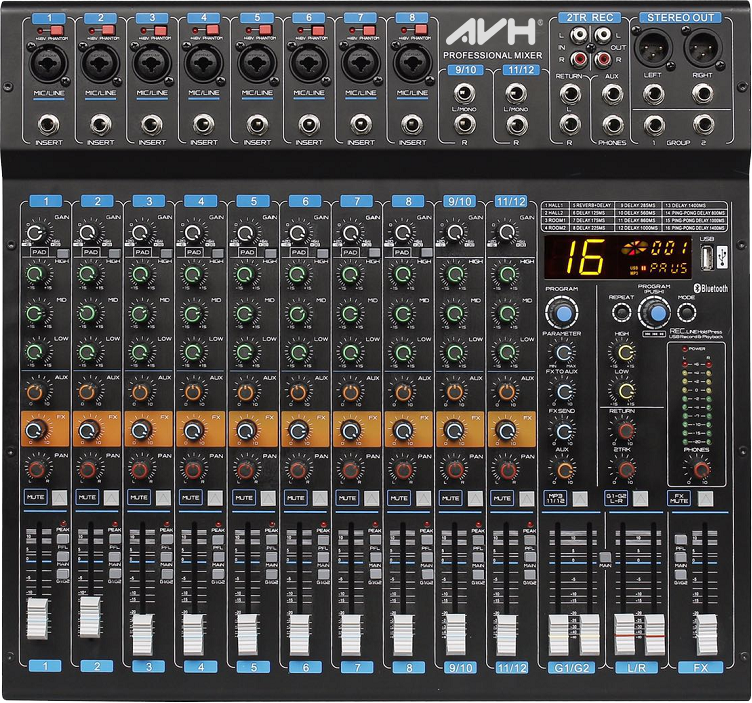This screenshot has height=703, width=752.
Task: Select the PHONES jack on top panel
Action: [x=612, y=125]
